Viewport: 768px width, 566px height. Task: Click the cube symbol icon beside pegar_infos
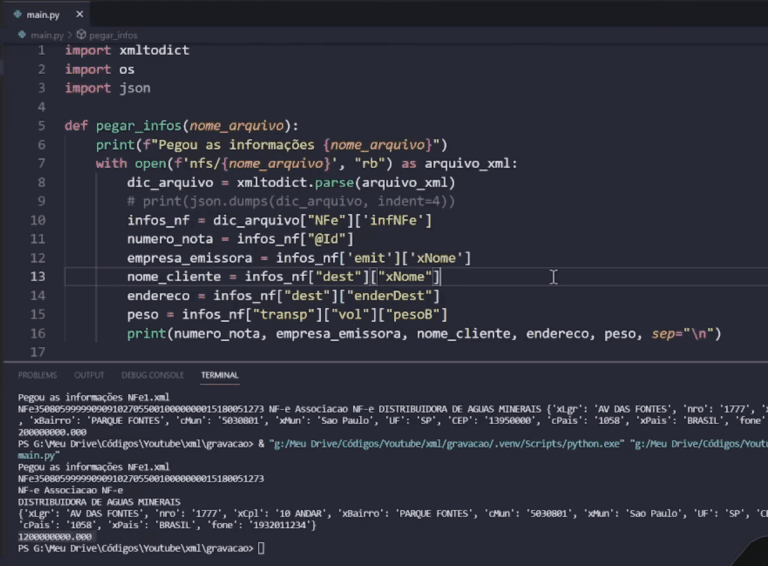[x=81, y=35]
